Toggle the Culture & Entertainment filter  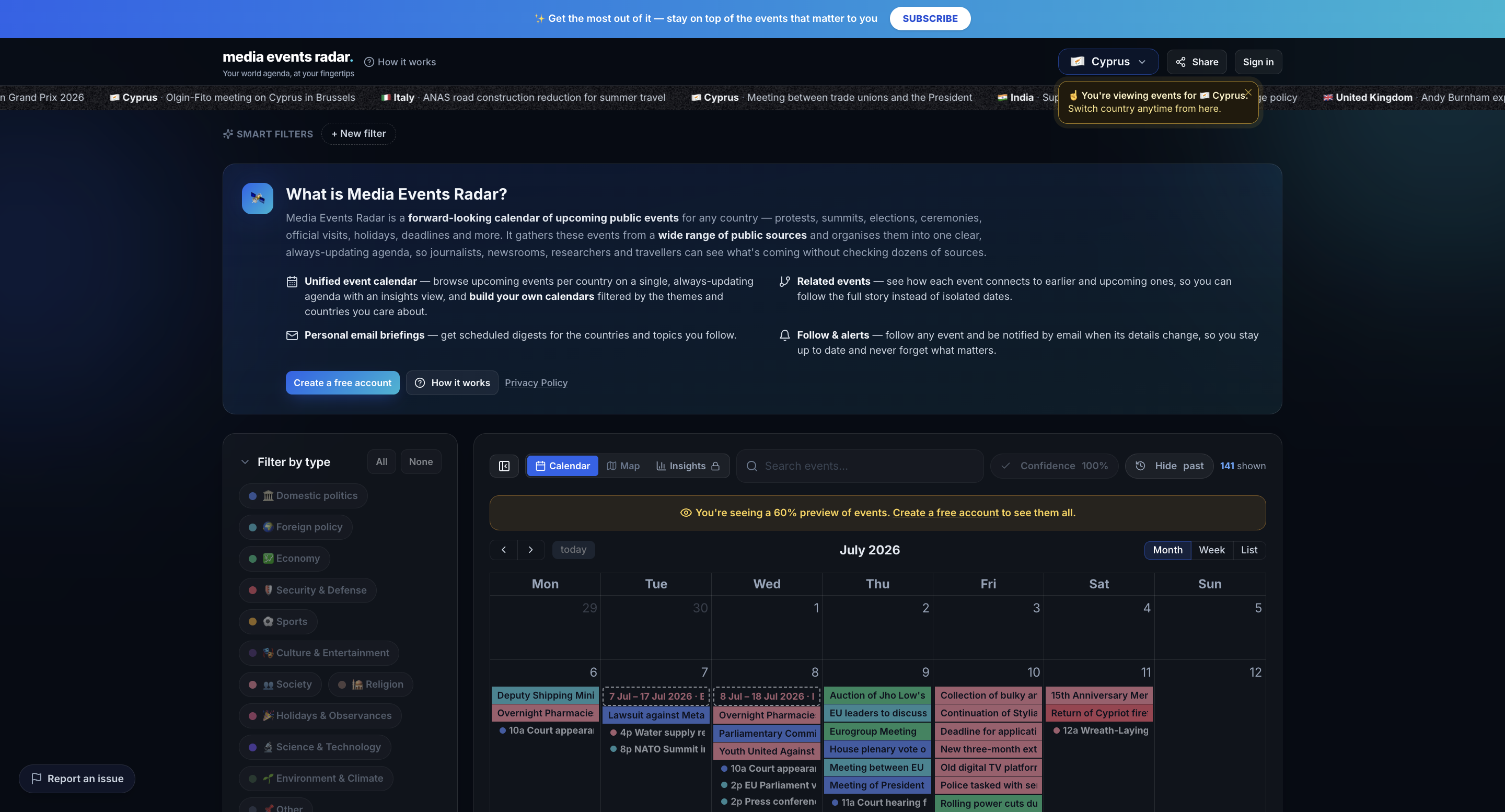coord(319,653)
